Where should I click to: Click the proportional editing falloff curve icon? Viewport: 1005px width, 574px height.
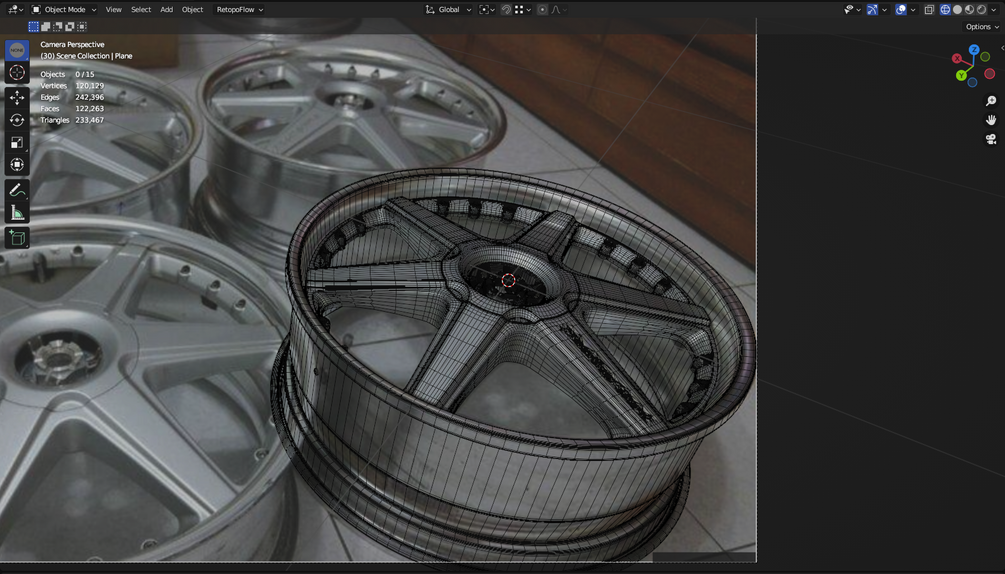[556, 10]
